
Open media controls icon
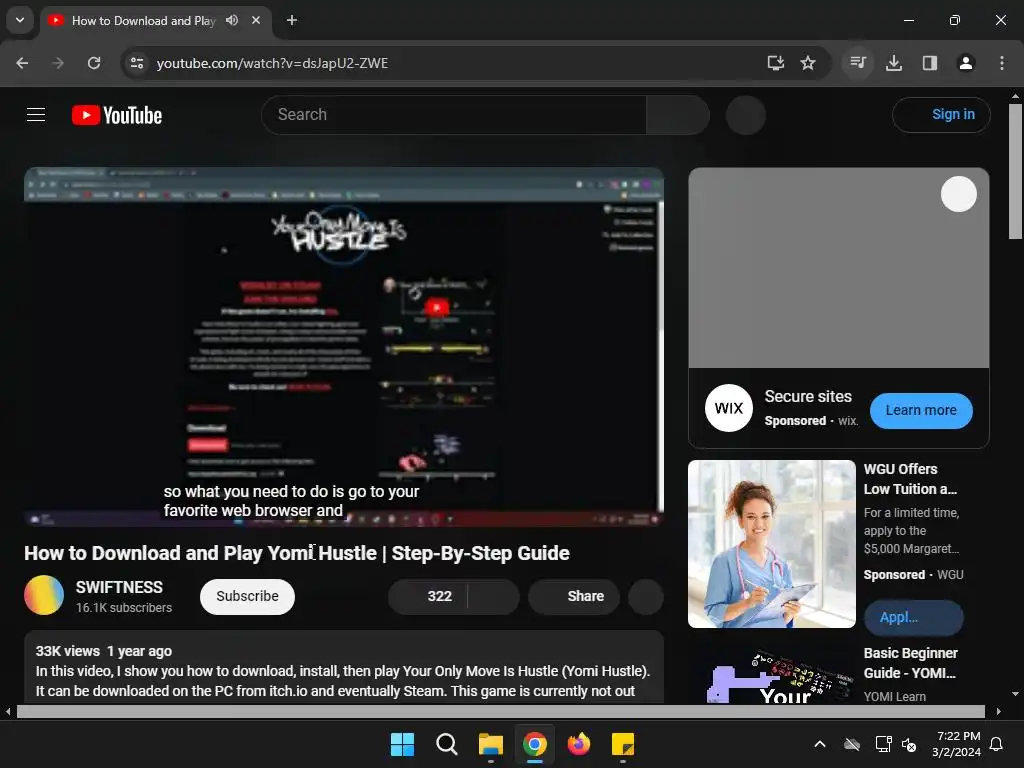tap(857, 63)
